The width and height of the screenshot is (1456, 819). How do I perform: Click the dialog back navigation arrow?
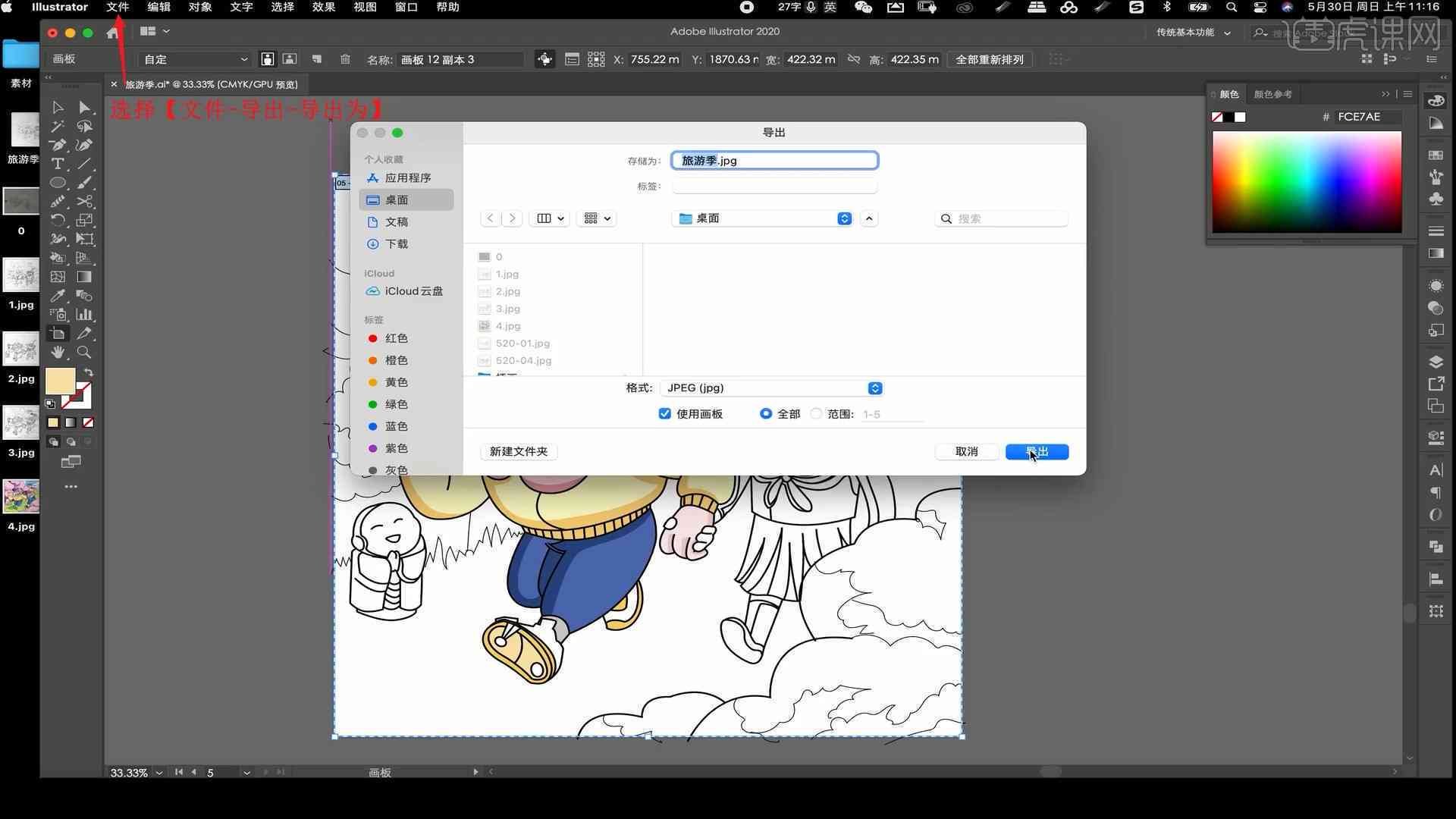(x=491, y=218)
